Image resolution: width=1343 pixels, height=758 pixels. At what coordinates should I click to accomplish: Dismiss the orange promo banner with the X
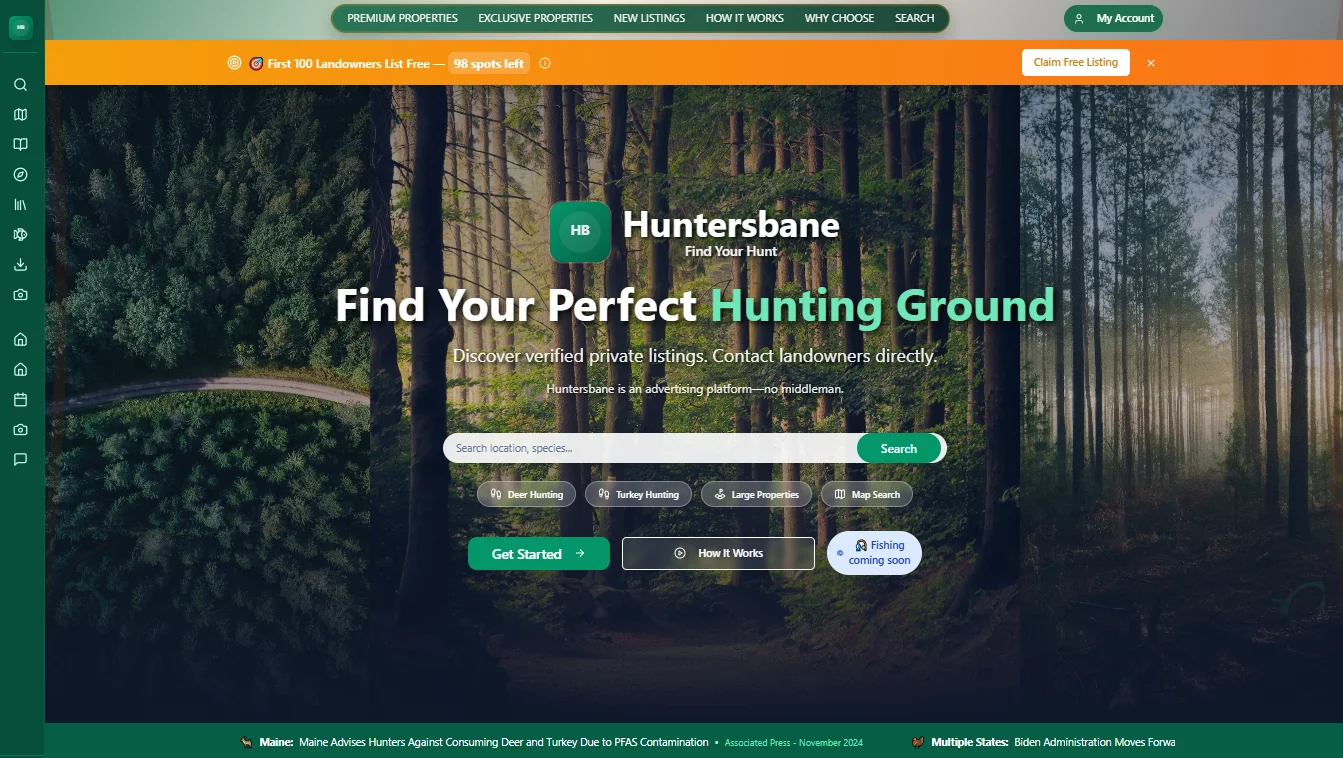click(1151, 63)
